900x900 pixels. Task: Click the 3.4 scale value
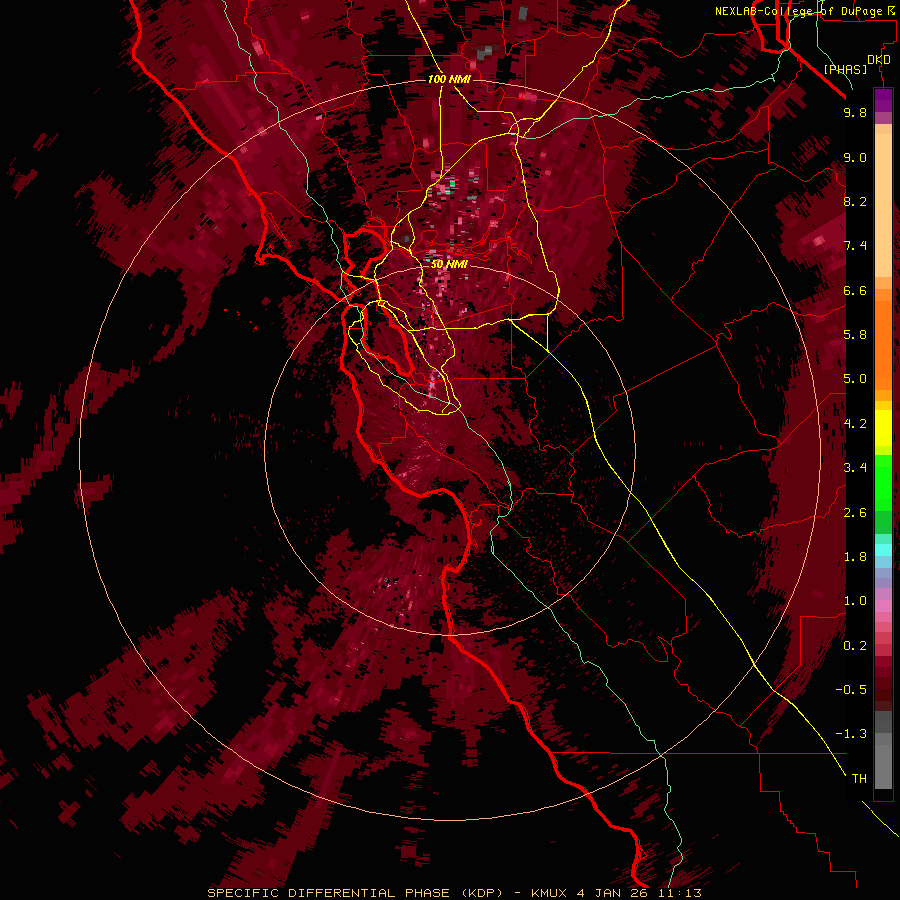[x=855, y=468]
